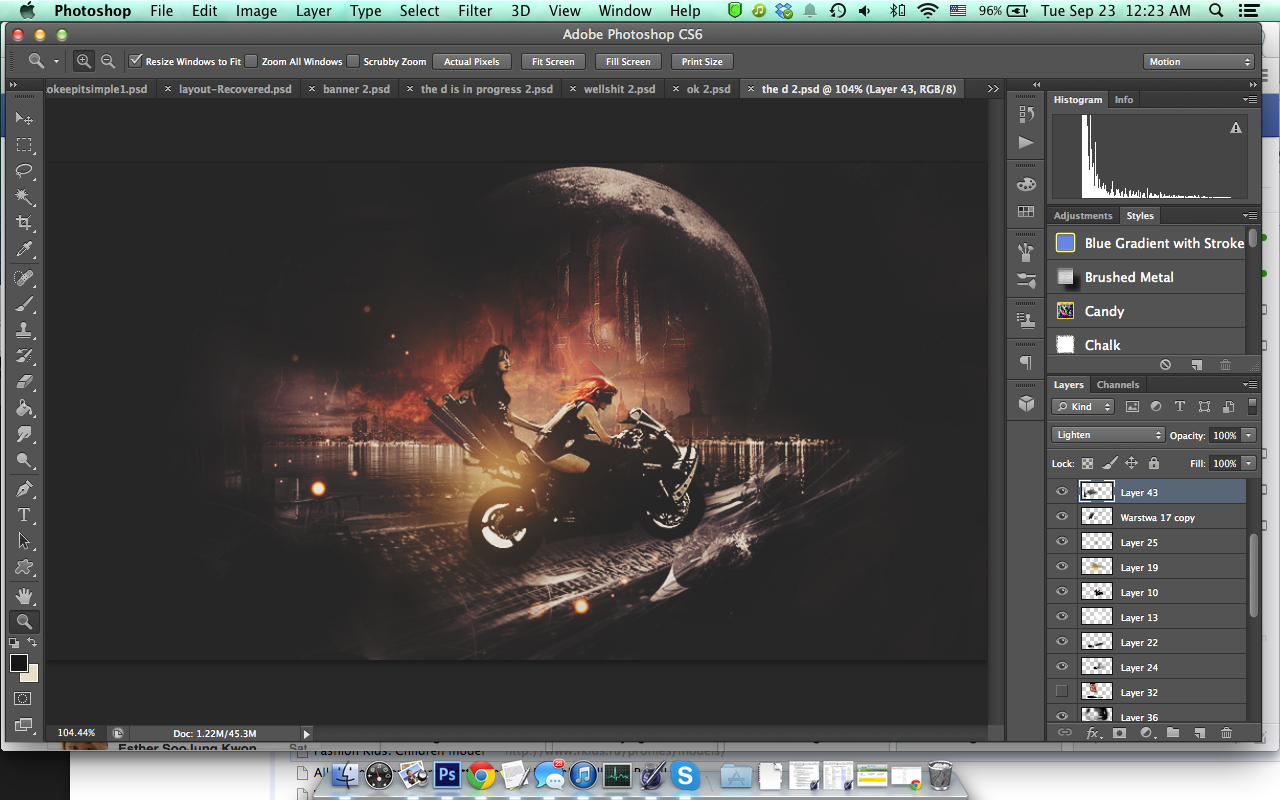The image size is (1280, 800).
Task: Click Actual Pixels button
Action: pos(472,61)
